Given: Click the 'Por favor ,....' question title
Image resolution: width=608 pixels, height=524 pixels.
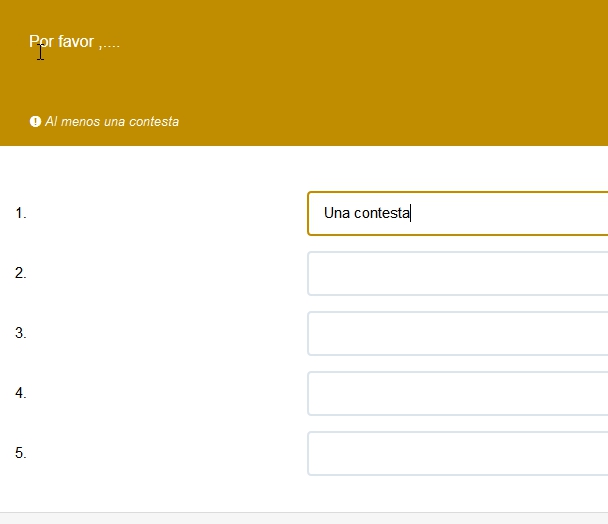Looking at the screenshot, I should [75, 42].
